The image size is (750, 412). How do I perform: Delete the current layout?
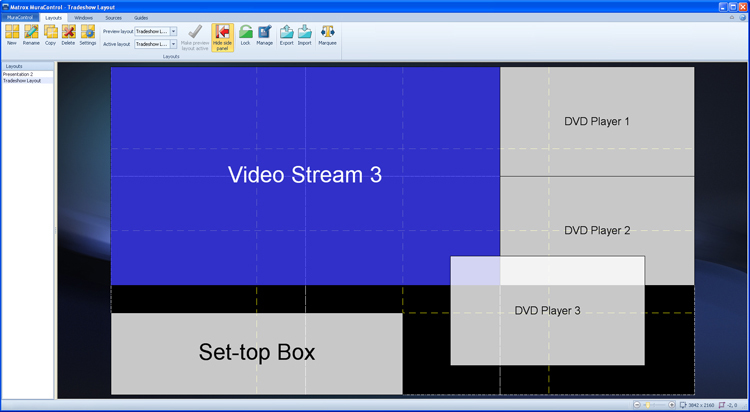tap(68, 36)
